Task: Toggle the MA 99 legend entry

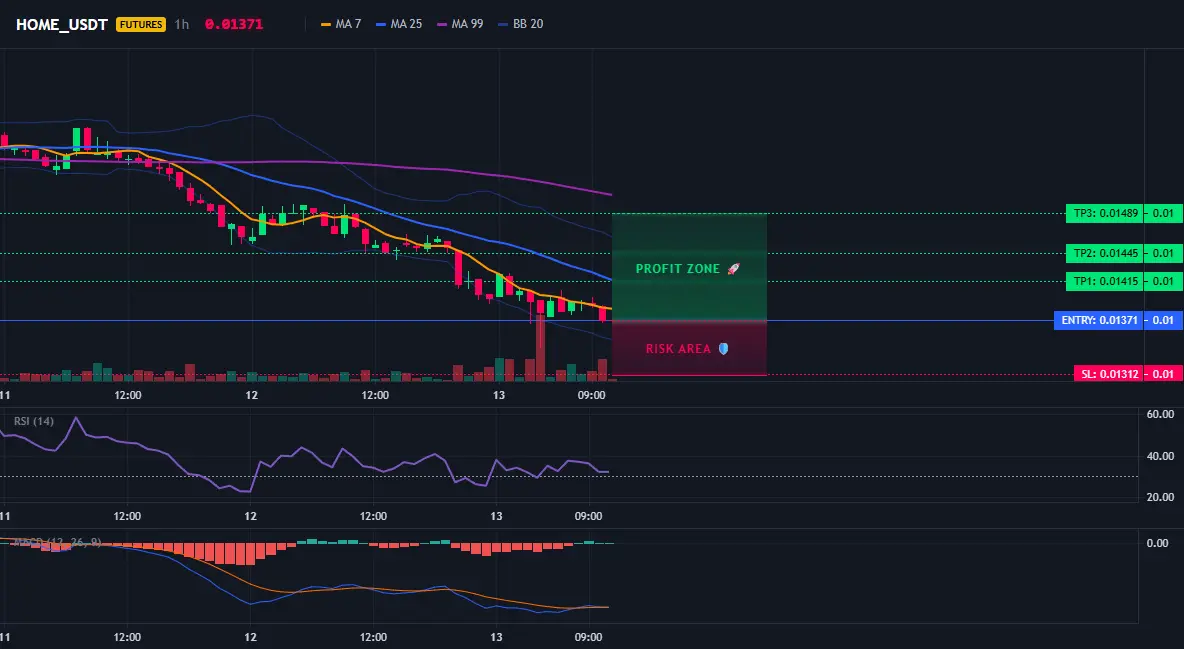Action: tap(461, 24)
